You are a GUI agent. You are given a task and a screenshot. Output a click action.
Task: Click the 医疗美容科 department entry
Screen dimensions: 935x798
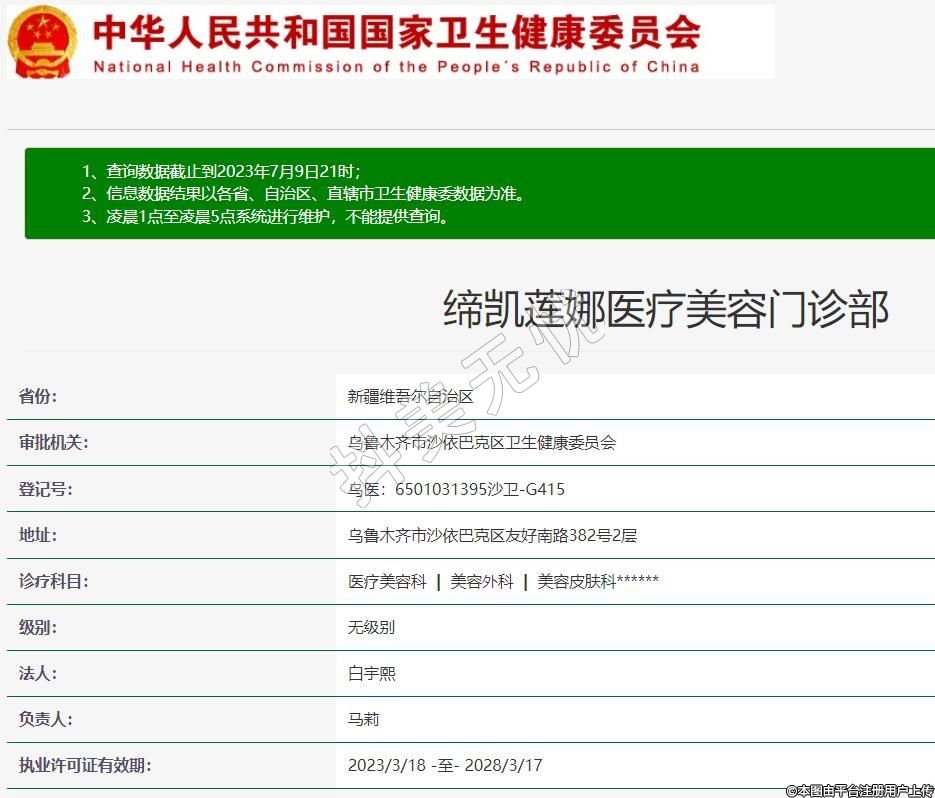[387, 581]
